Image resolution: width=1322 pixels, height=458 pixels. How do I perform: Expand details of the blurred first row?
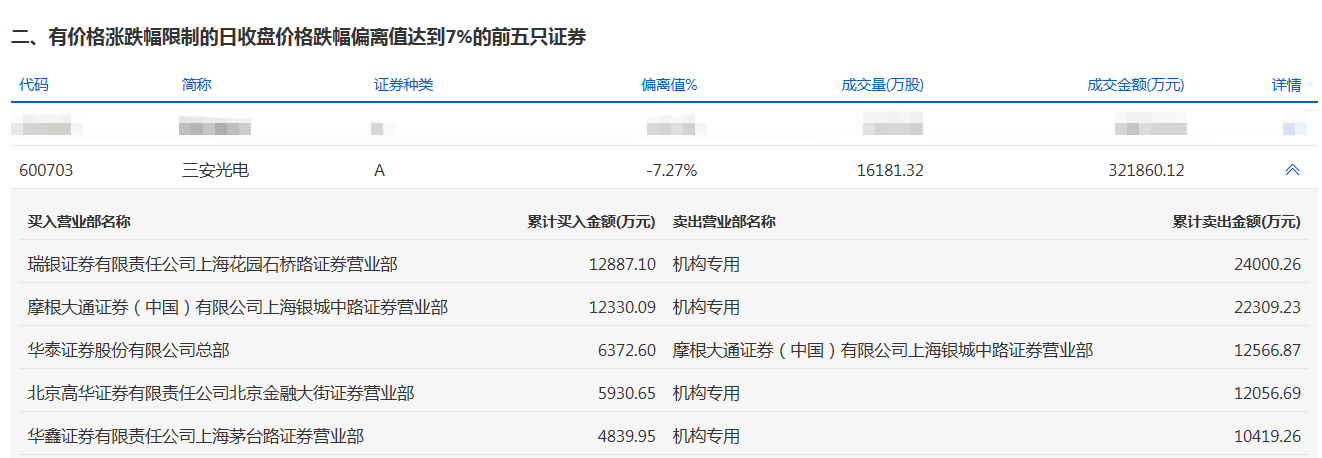(x=1294, y=128)
